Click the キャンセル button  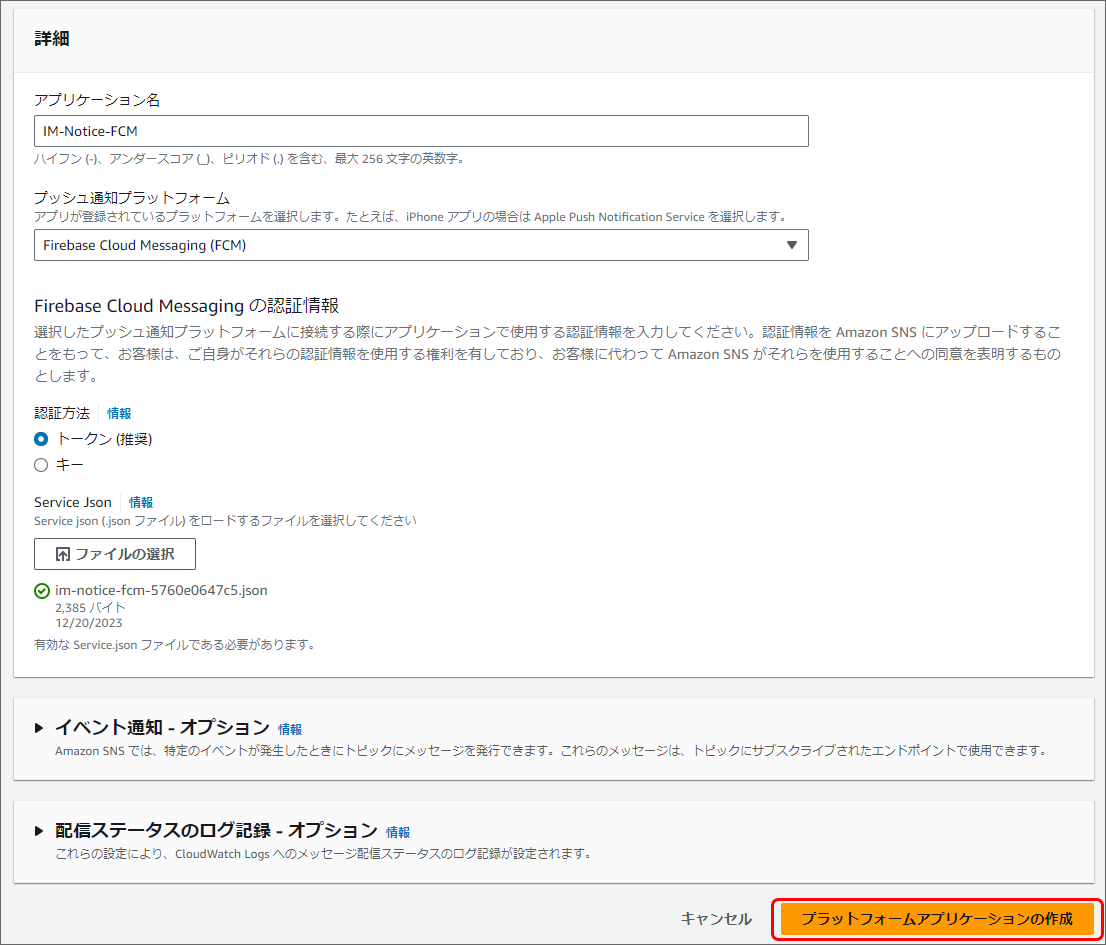(716, 919)
